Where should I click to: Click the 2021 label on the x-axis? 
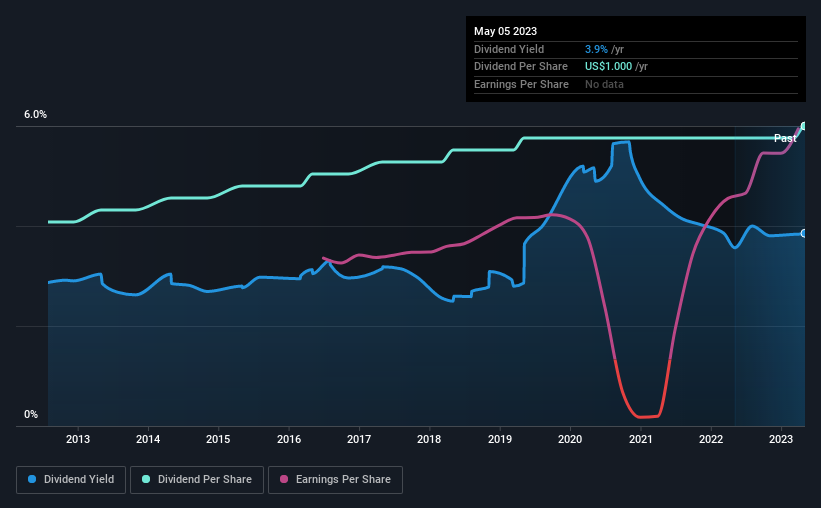(x=640, y=439)
